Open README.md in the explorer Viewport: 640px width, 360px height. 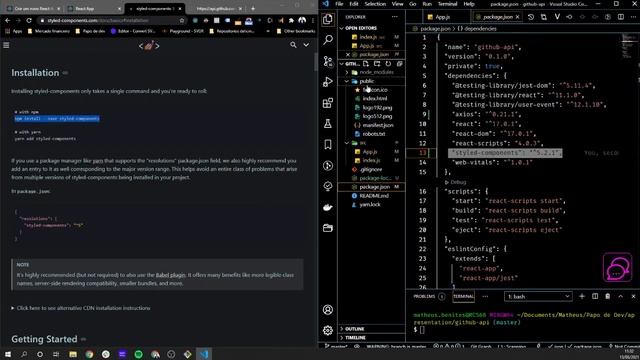(x=374, y=196)
